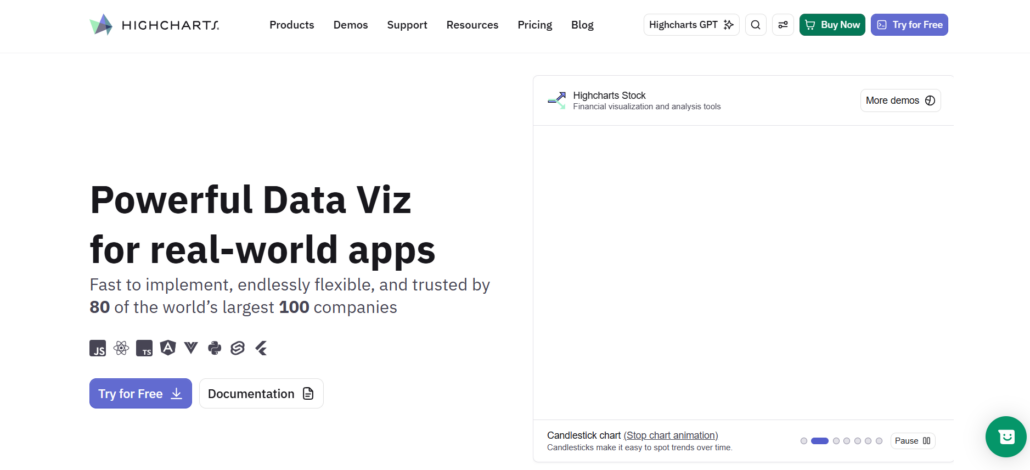Click the Stop chart animation link
The image size is (1030, 470).
point(671,435)
